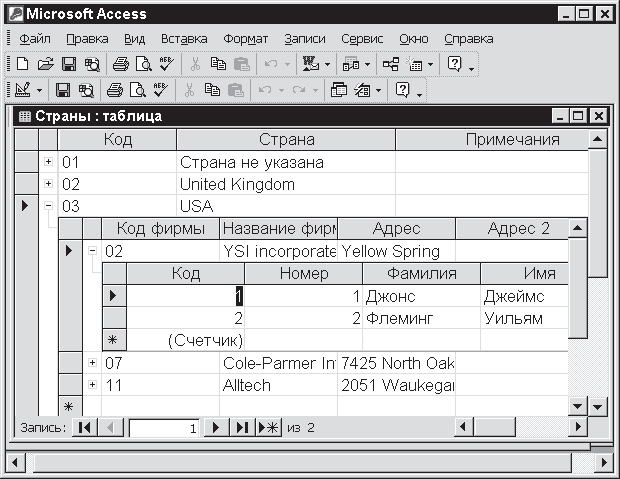The image size is (620, 479).
Task: Click Print icon in the first toolbar
Action: click(x=120, y=64)
